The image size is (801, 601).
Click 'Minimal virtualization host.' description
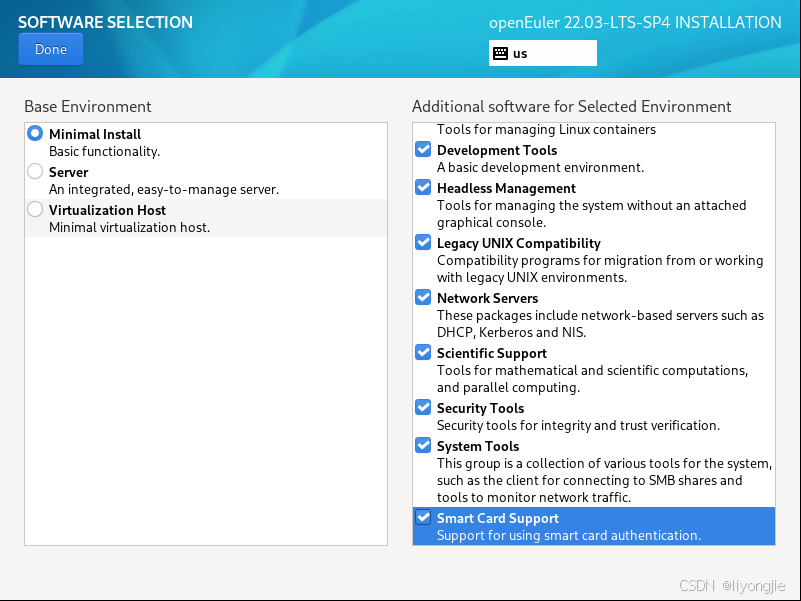pos(129,227)
